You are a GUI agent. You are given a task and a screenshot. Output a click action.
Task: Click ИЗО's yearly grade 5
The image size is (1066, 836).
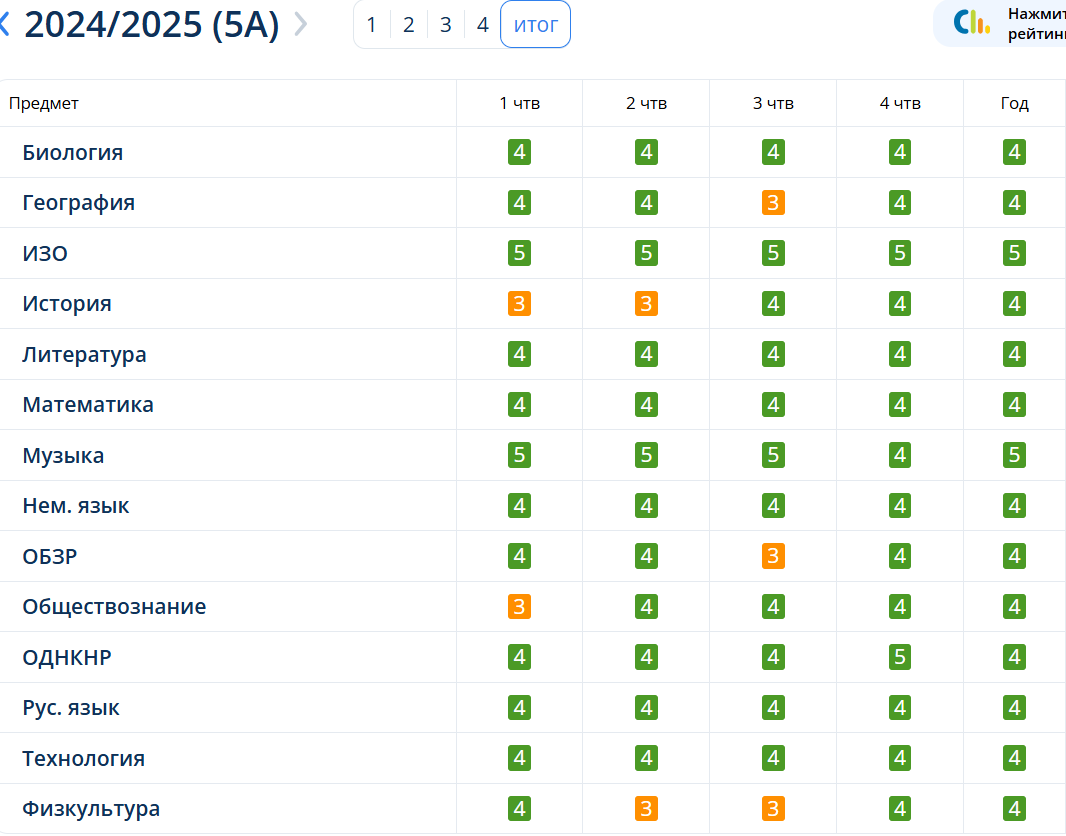click(1014, 253)
